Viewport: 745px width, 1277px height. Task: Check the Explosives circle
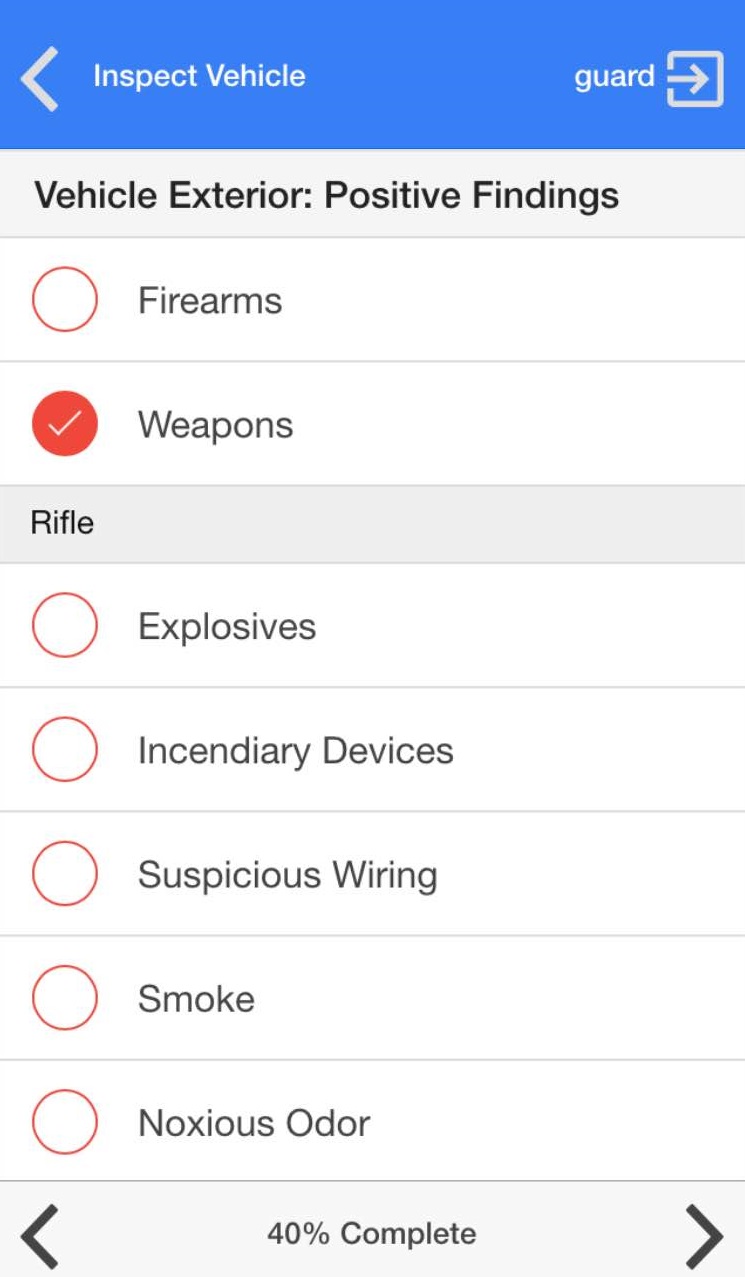[65, 625]
